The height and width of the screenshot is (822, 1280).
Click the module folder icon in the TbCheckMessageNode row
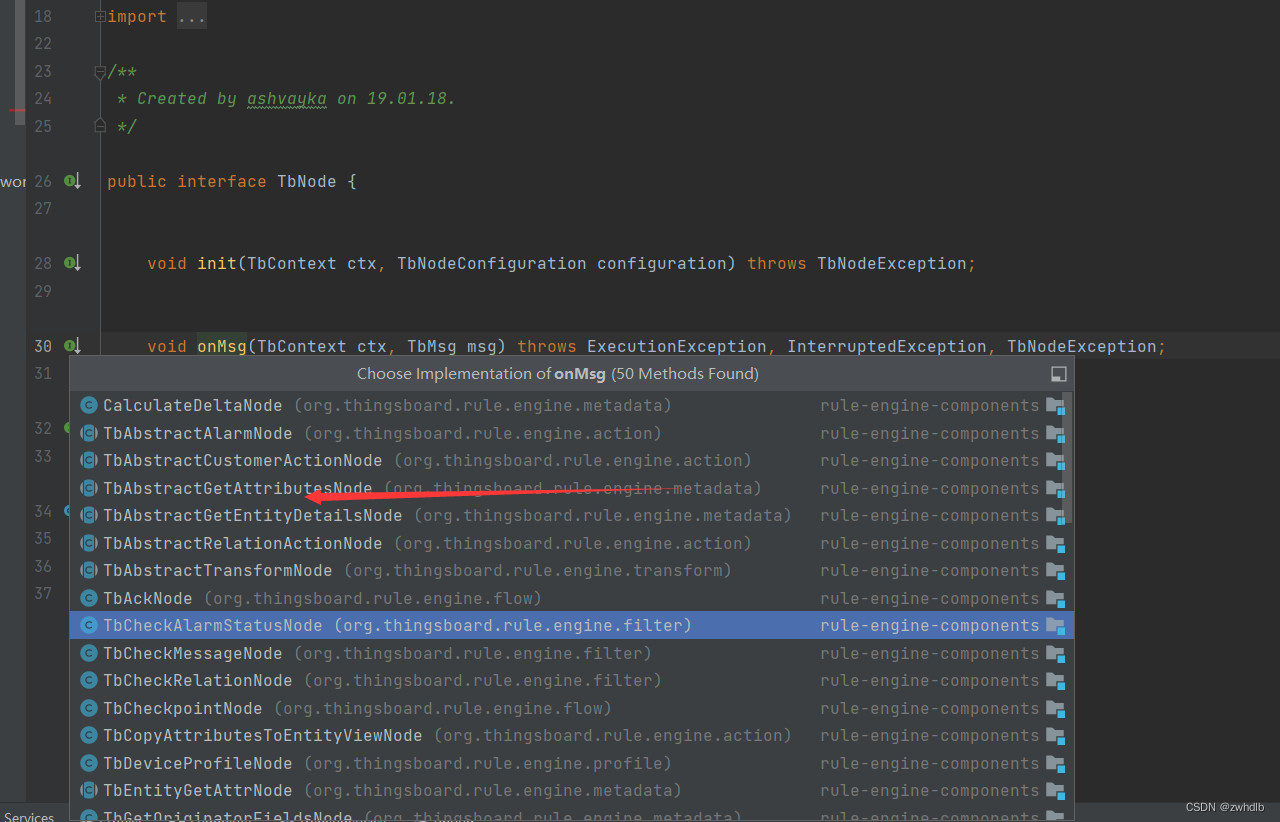point(1055,653)
